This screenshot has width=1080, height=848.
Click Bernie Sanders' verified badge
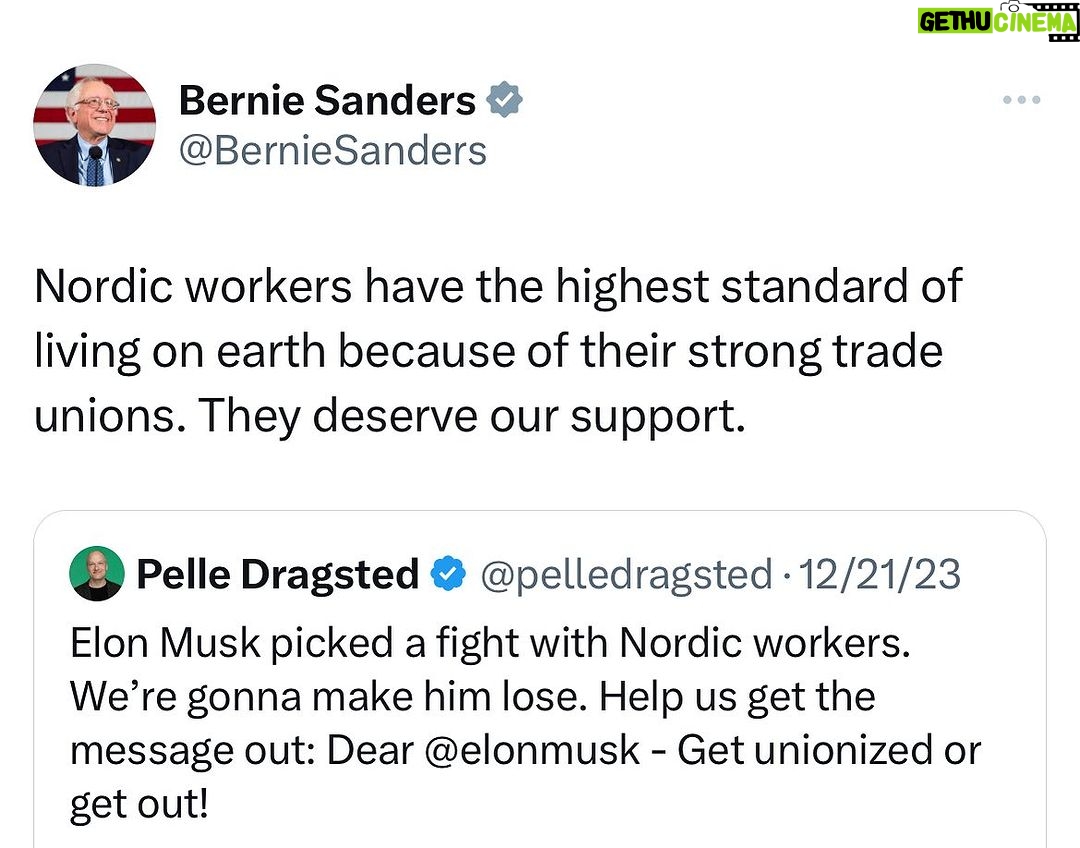point(504,100)
